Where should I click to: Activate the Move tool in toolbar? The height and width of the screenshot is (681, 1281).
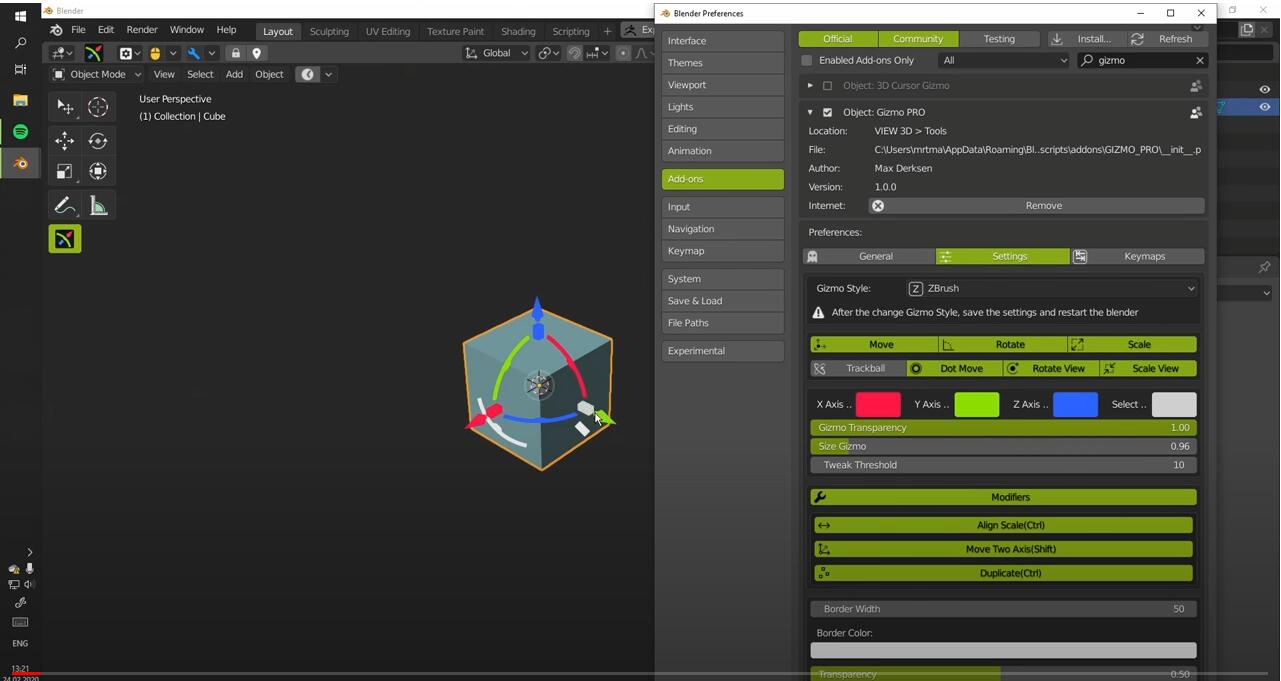tap(65, 141)
